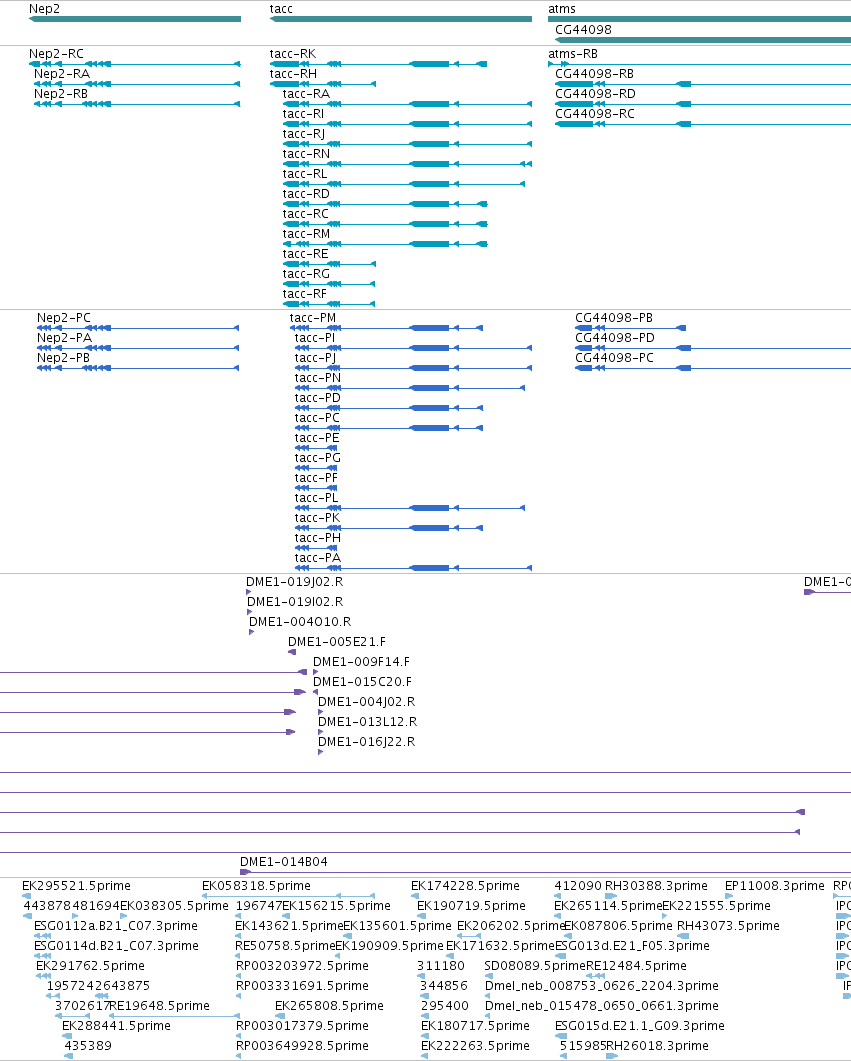Open cDNA RP003203972.5prime

(302, 966)
